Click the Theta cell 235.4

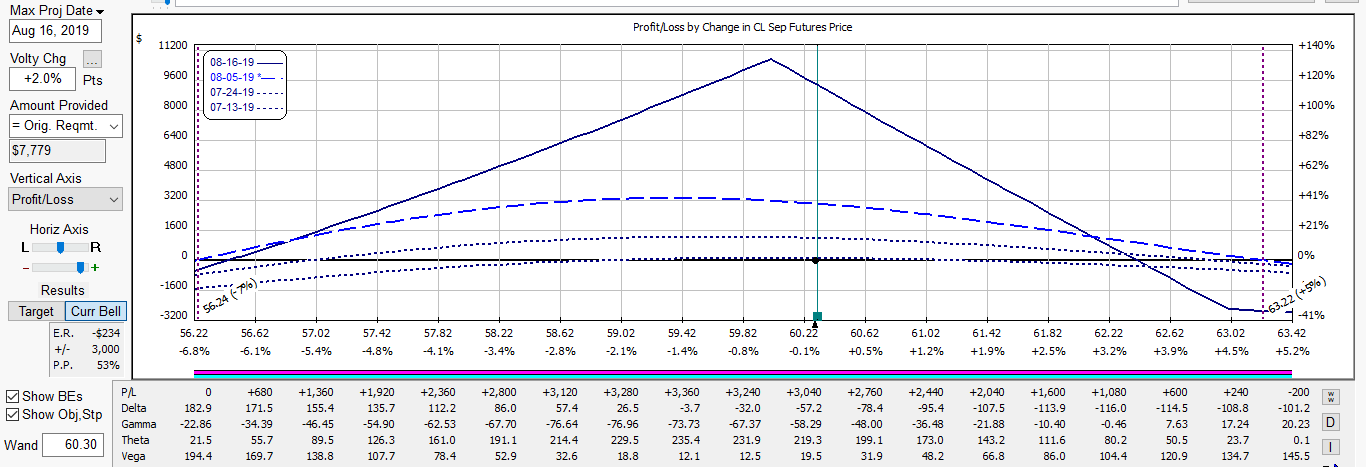(x=685, y=440)
